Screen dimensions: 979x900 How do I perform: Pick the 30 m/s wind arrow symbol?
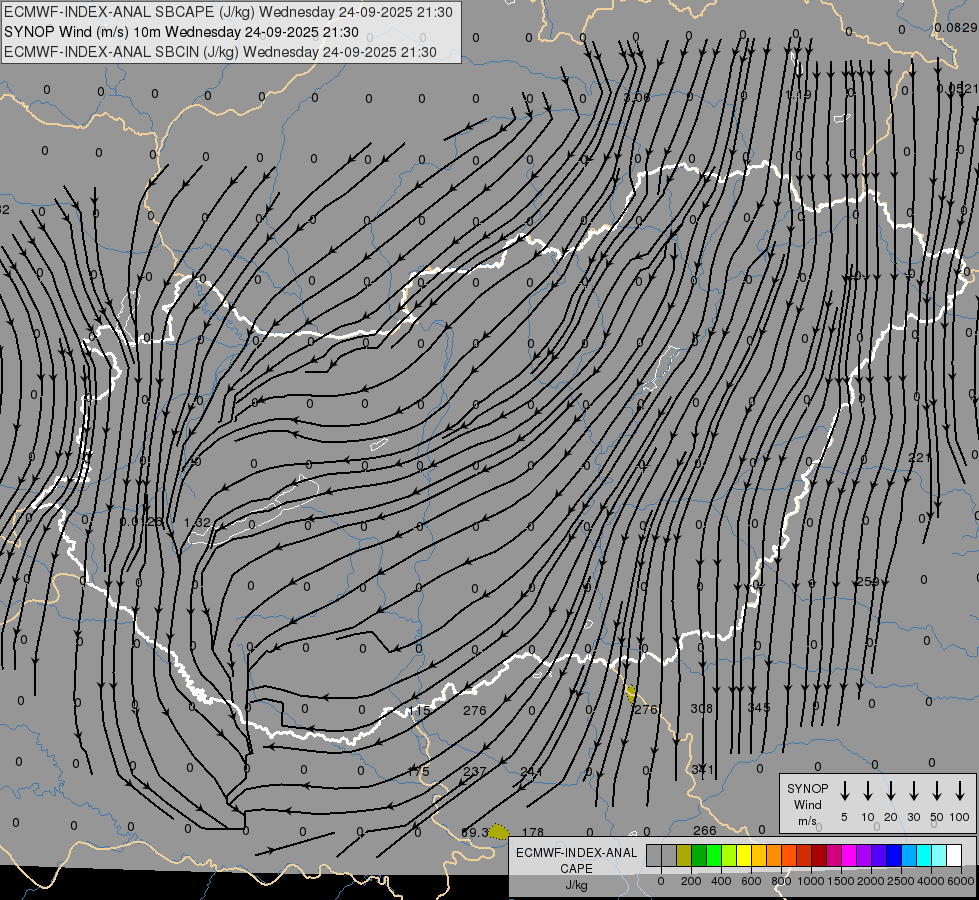coord(914,791)
